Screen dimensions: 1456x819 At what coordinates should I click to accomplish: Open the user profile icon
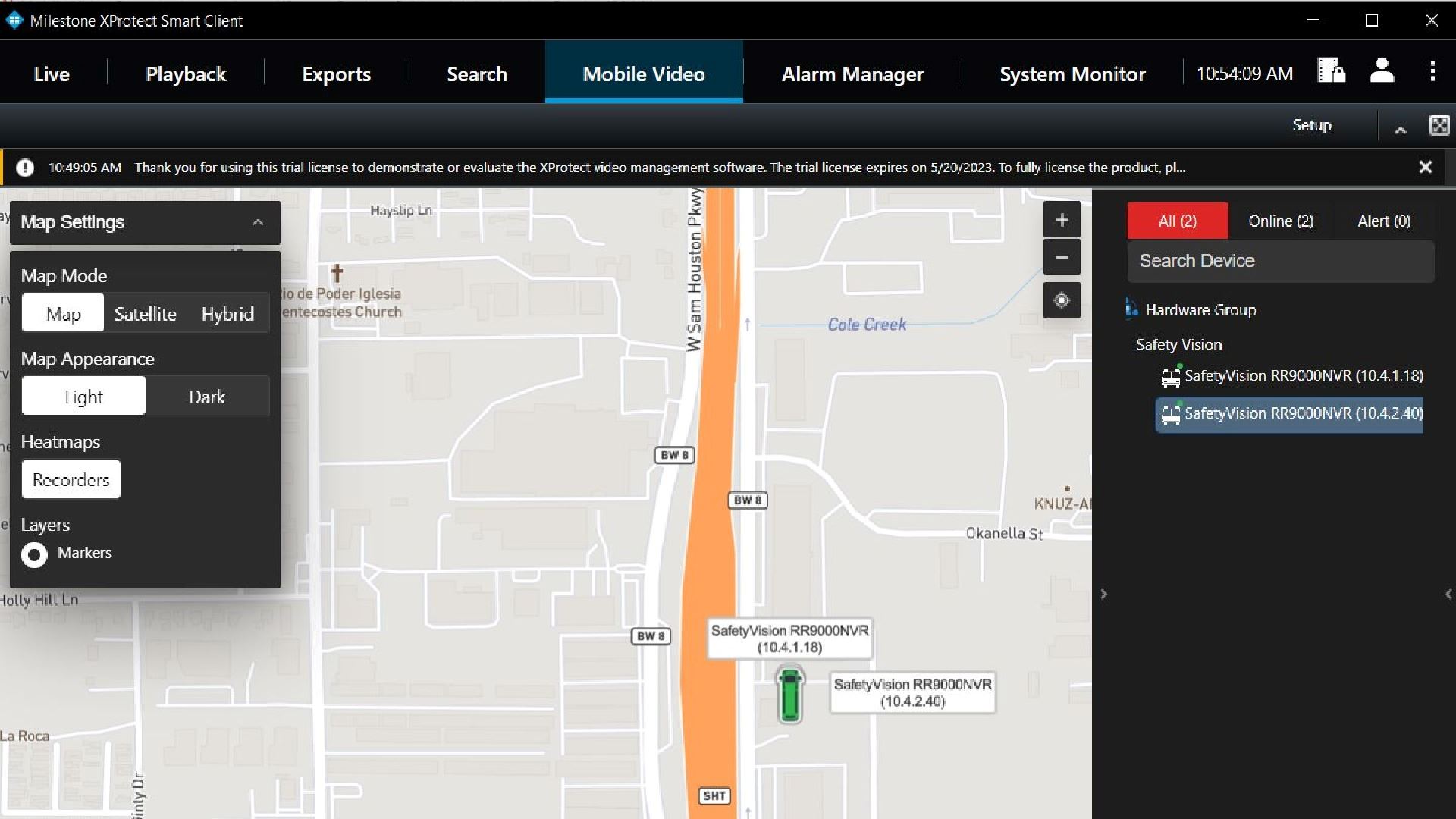(x=1382, y=71)
